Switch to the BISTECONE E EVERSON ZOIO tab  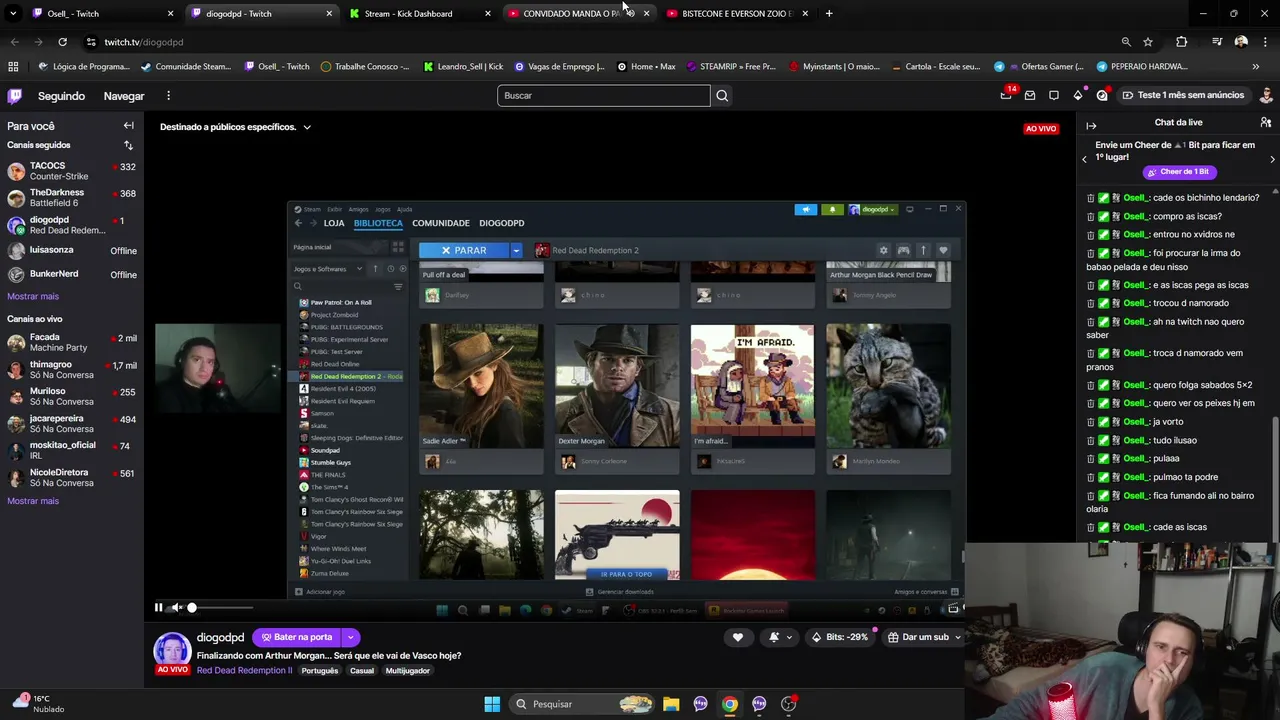pos(738,14)
